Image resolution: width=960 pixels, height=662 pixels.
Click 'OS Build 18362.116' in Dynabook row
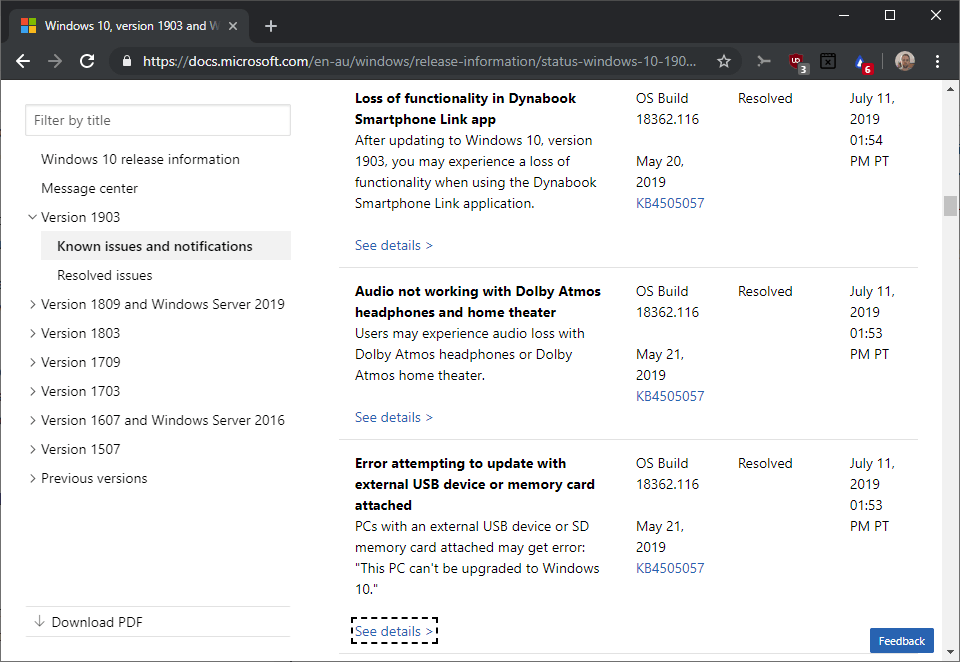[x=667, y=109]
